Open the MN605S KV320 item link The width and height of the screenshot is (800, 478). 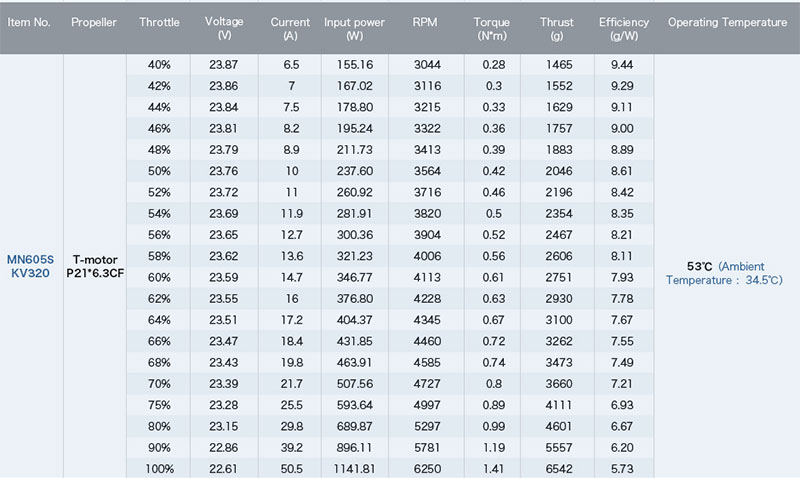30,266
